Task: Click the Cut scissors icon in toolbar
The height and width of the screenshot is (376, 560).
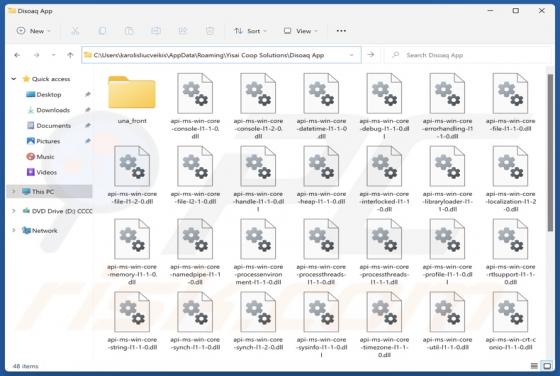Action: pos(75,31)
